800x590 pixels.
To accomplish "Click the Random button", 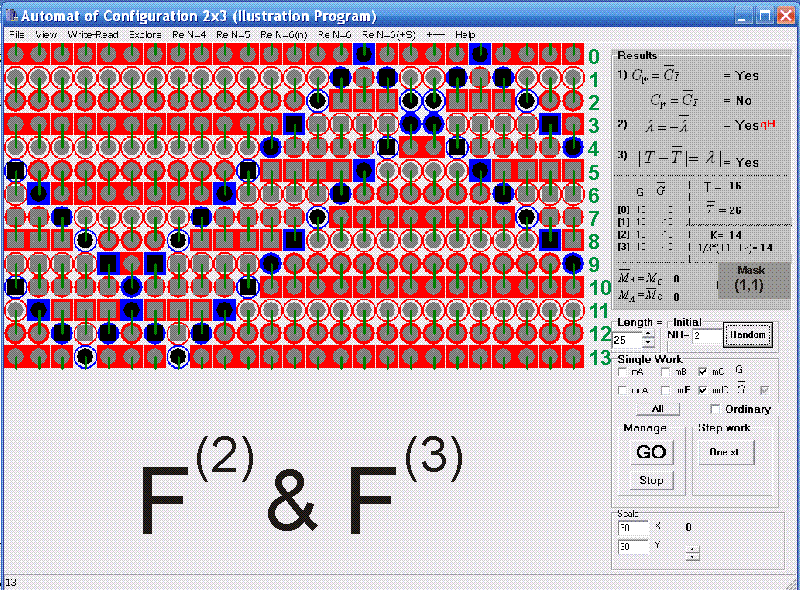I will click(x=747, y=335).
